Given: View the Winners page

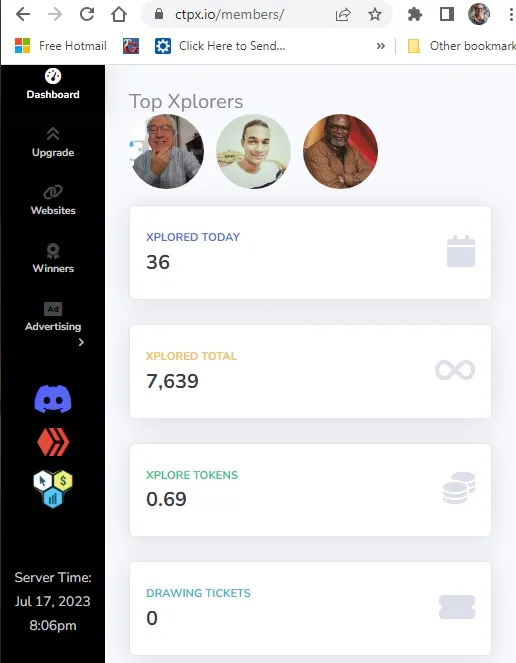Looking at the screenshot, I should coord(53,258).
